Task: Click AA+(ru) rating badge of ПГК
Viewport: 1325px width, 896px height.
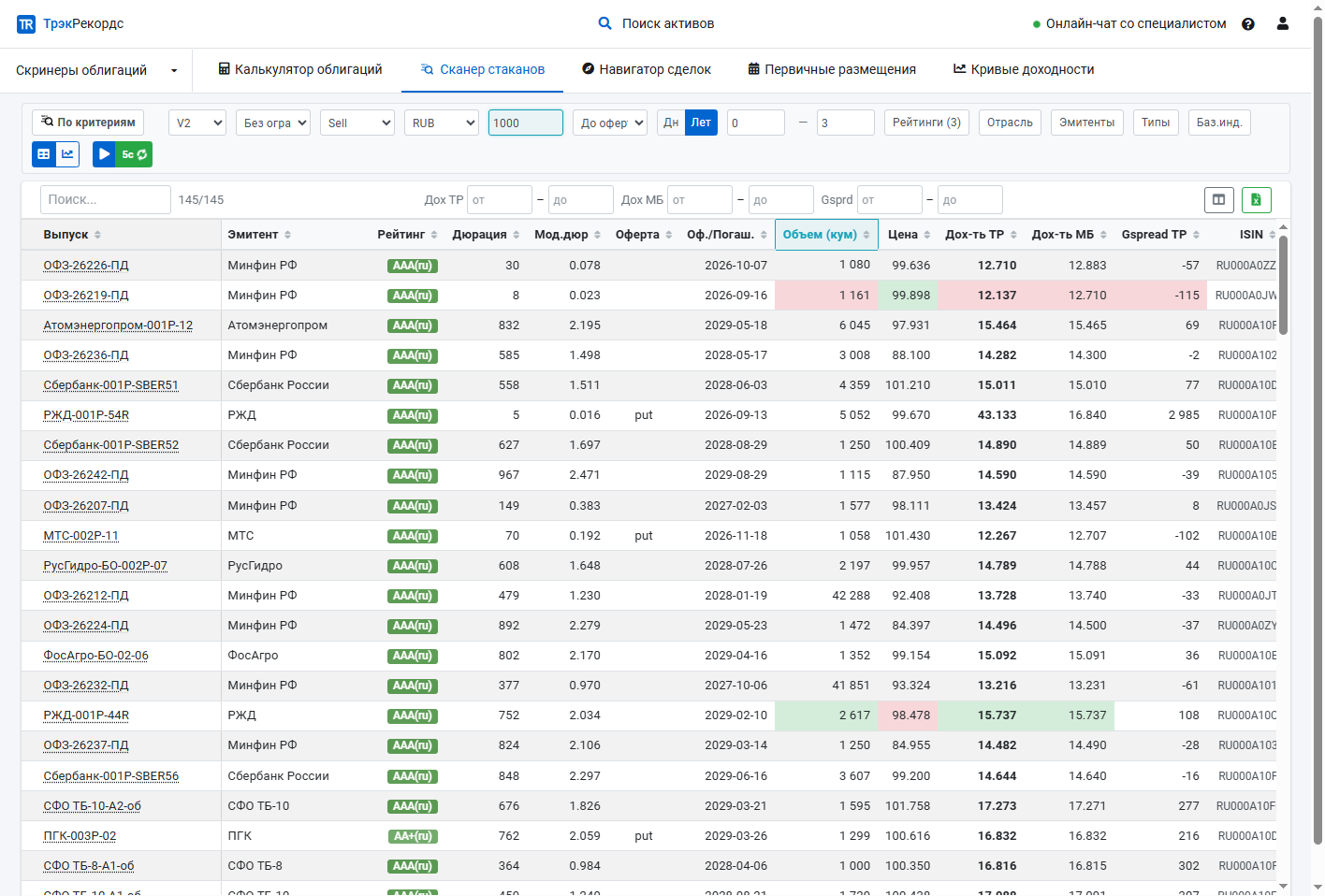Action: click(413, 836)
